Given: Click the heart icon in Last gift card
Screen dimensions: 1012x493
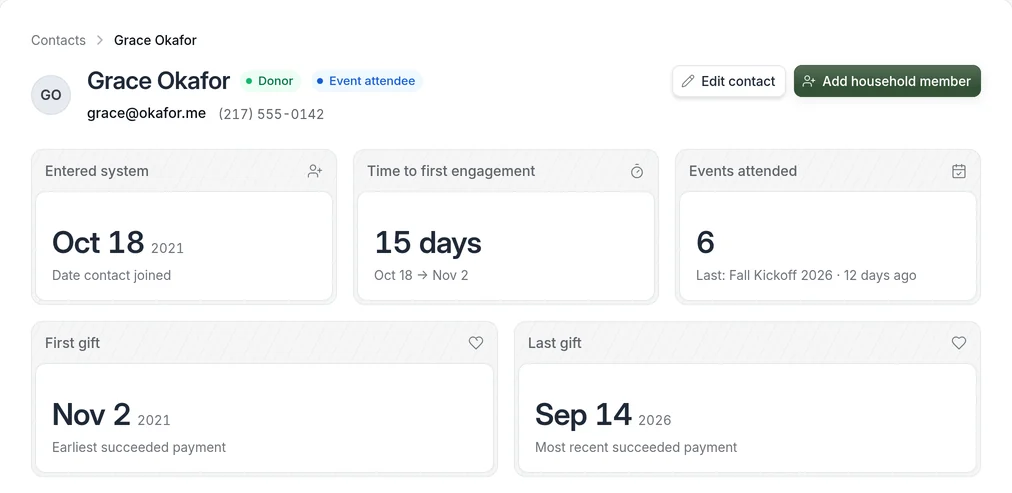Looking at the screenshot, I should tap(959, 343).
